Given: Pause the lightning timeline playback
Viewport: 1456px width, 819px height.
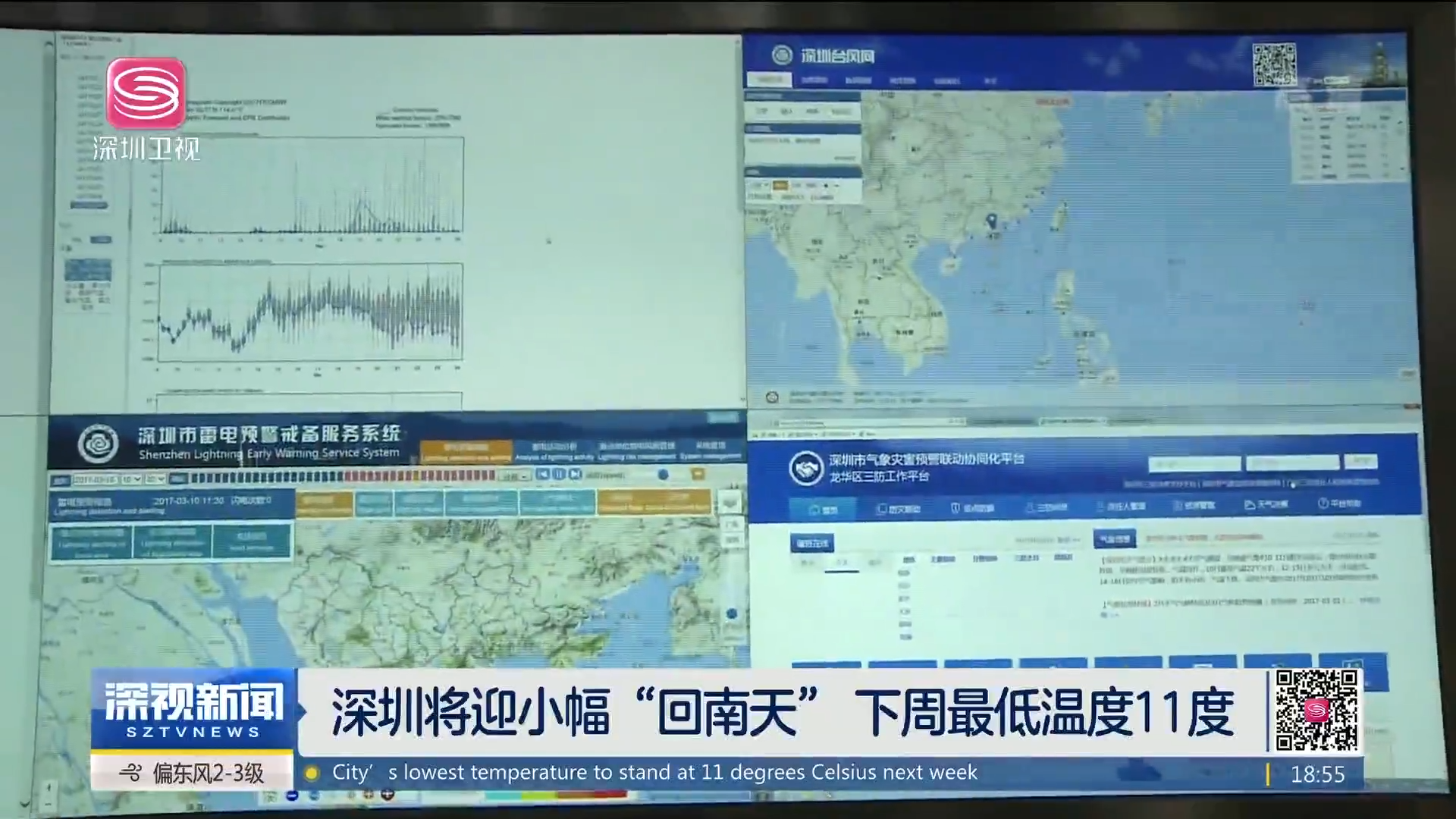Looking at the screenshot, I should [x=559, y=474].
